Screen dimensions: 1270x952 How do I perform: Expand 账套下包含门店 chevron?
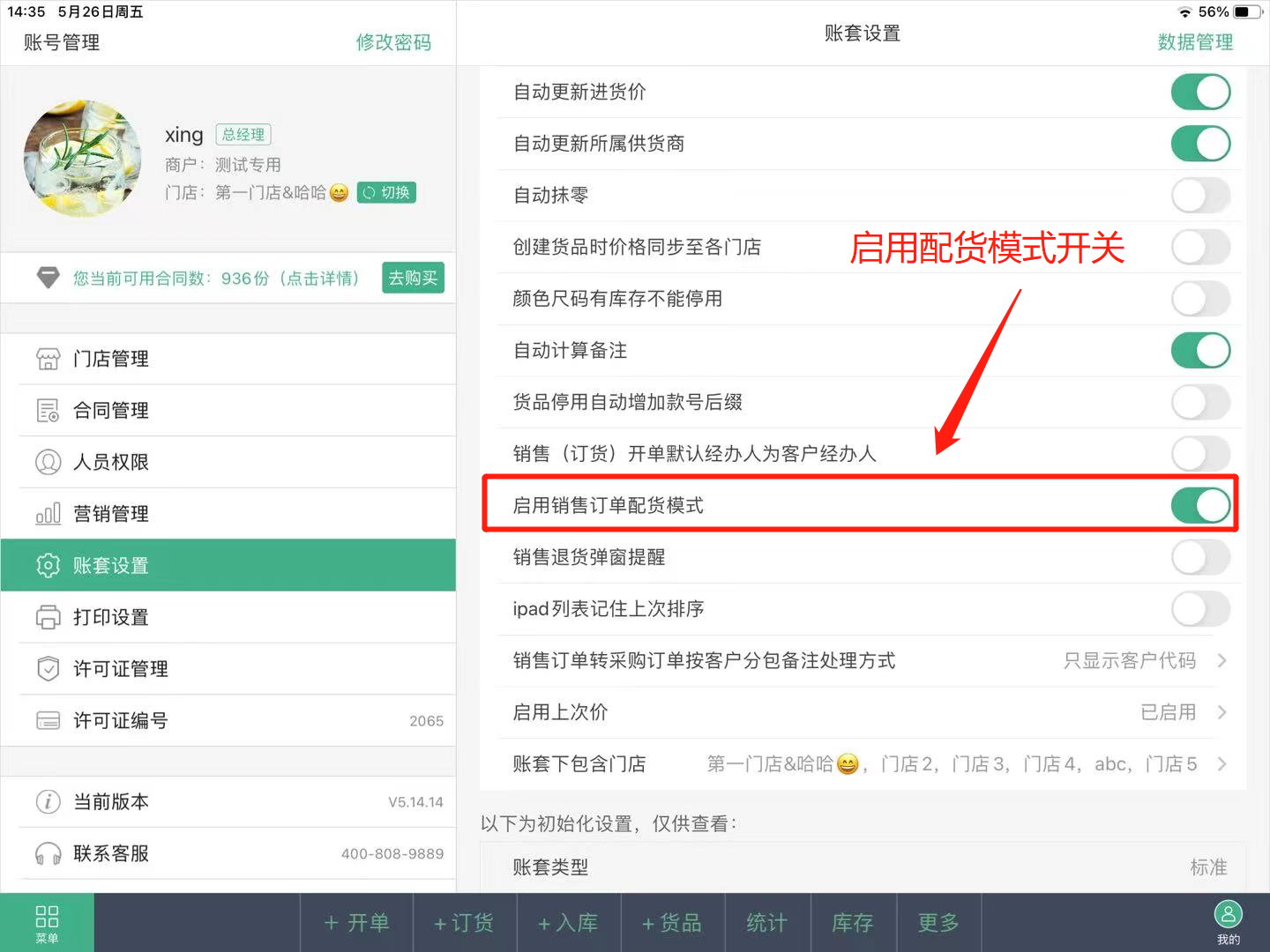pos(1221,764)
